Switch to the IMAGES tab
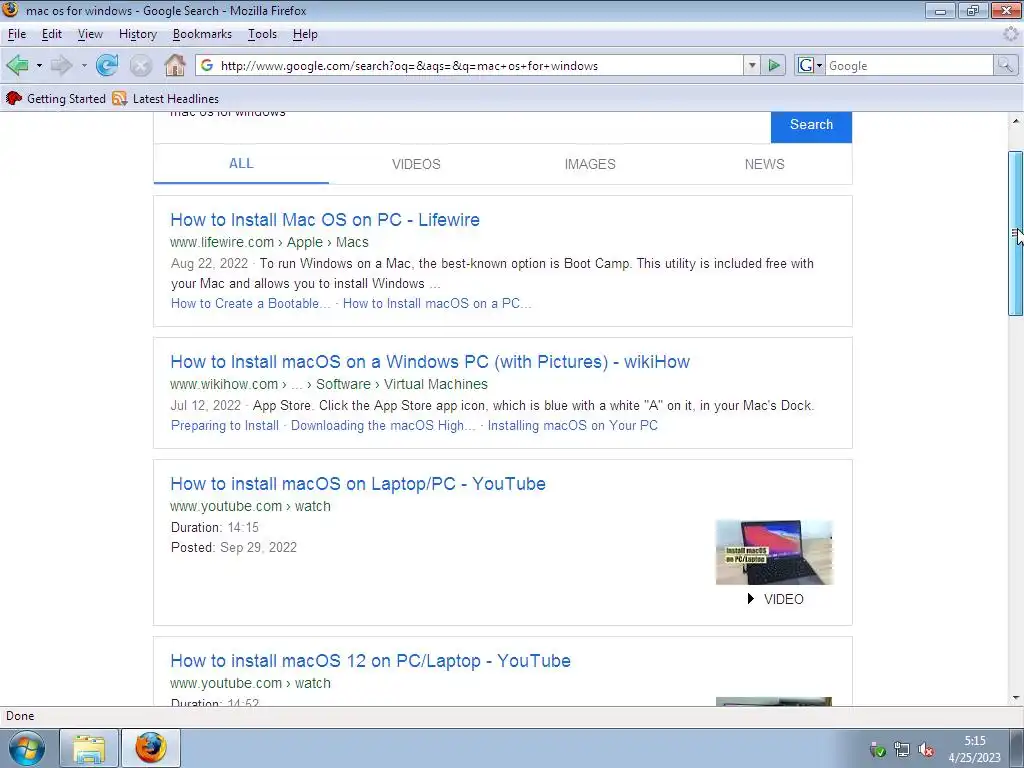This screenshot has height=768, width=1024. coord(590,164)
